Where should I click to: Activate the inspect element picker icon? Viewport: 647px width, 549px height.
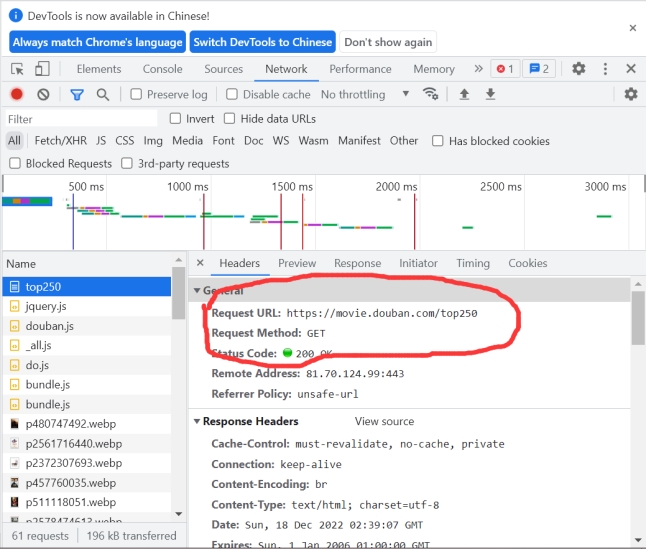point(17,69)
